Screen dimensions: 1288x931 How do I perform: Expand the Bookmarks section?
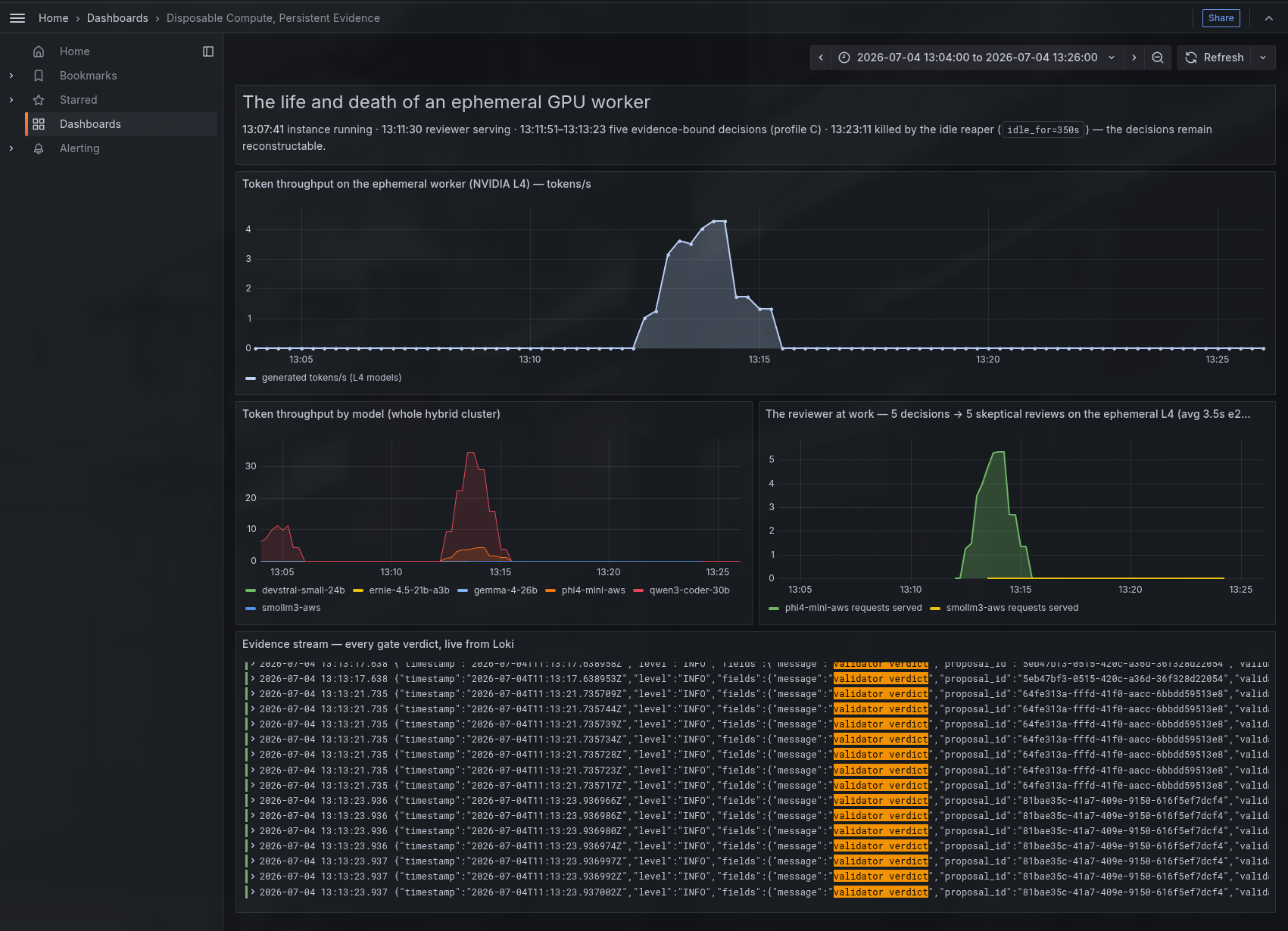tap(11, 76)
